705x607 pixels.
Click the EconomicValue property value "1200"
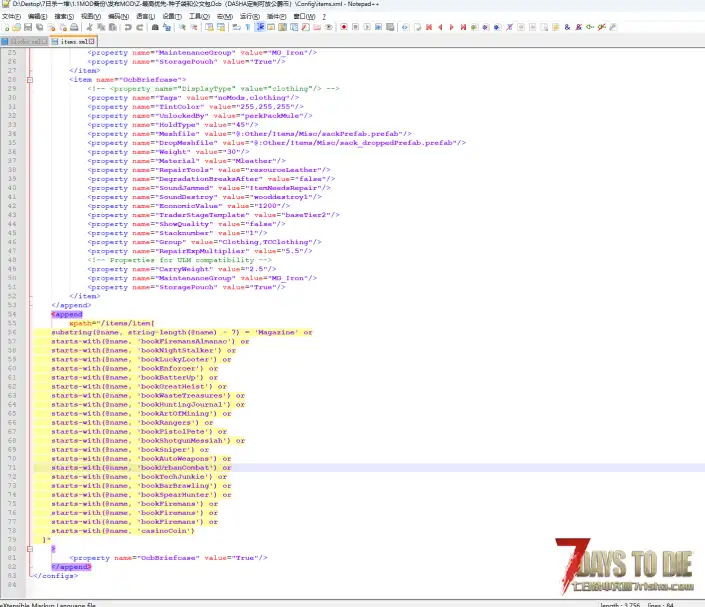(267, 206)
